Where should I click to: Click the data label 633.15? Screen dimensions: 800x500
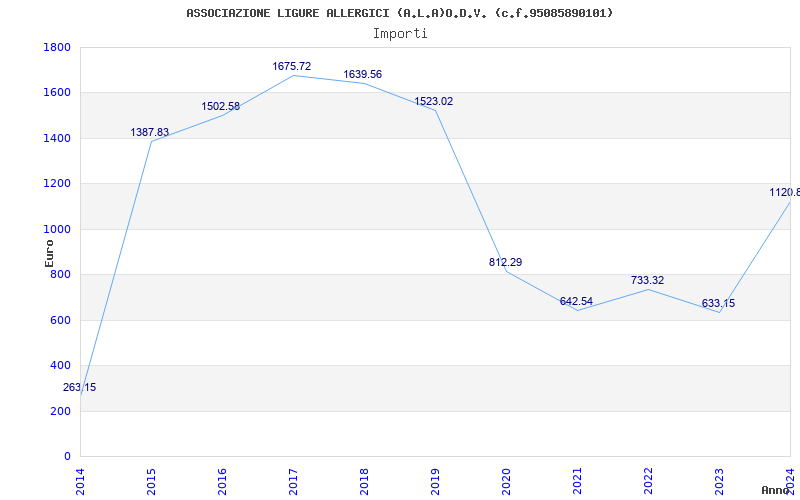[x=718, y=303]
